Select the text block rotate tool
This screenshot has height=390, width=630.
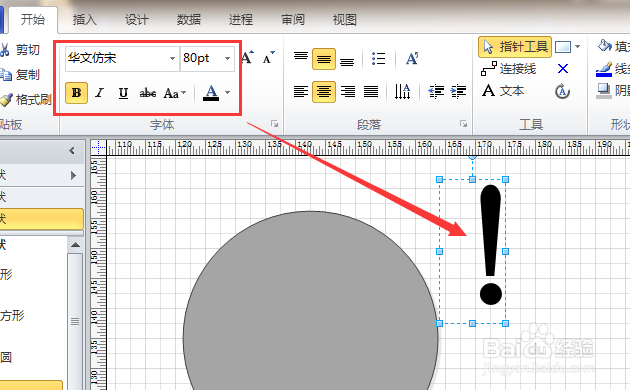point(562,92)
